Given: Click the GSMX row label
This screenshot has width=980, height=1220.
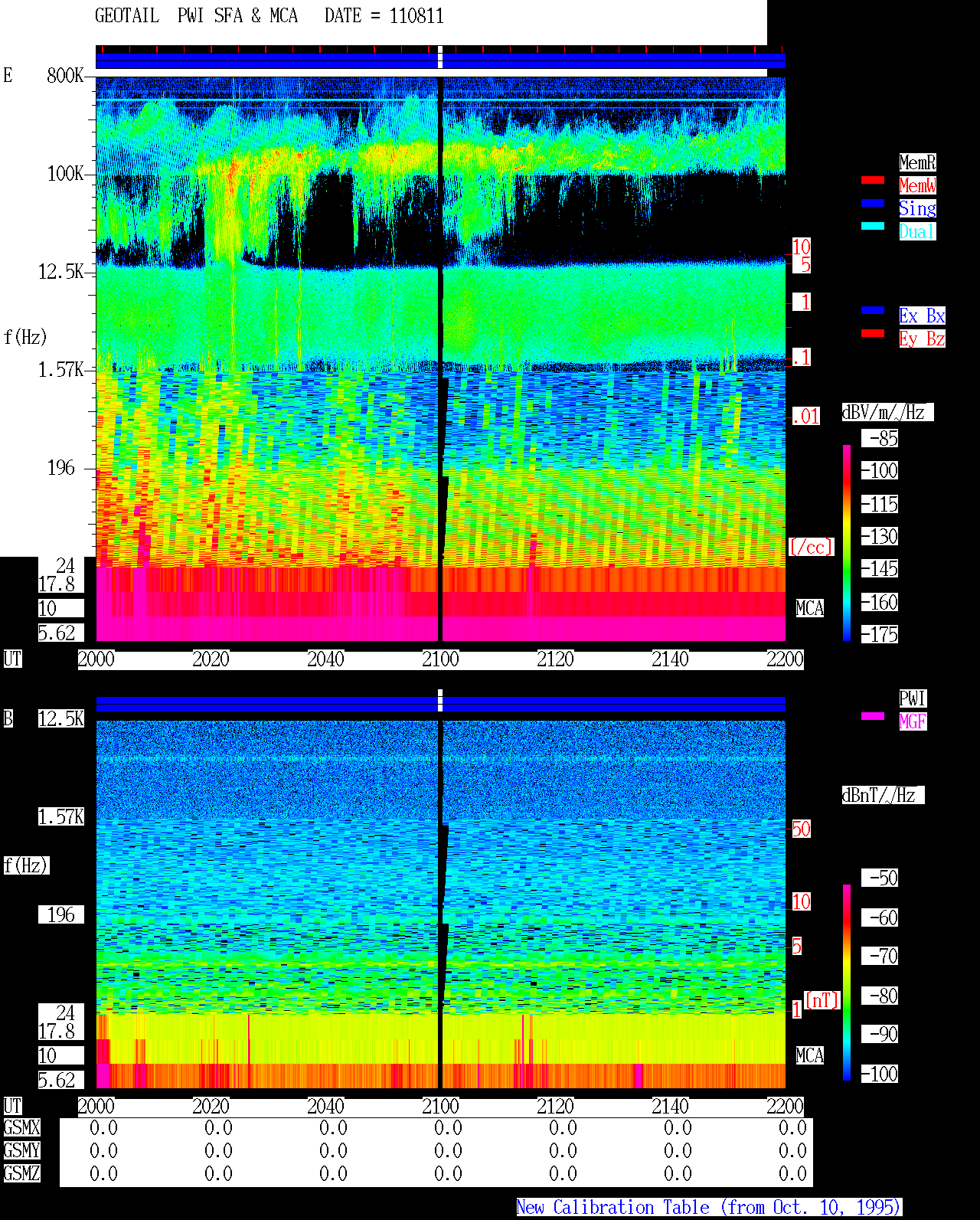Looking at the screenshot, I should [21, 1128].
